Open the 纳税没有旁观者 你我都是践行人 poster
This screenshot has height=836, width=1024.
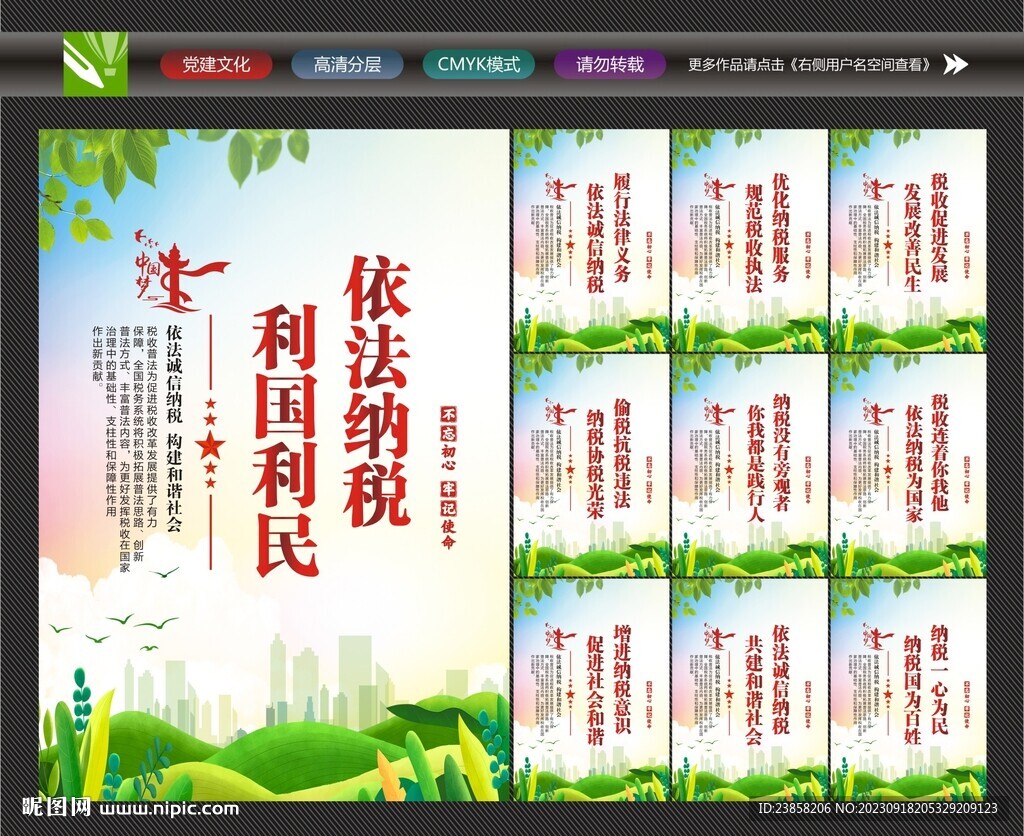click(750, 466)
